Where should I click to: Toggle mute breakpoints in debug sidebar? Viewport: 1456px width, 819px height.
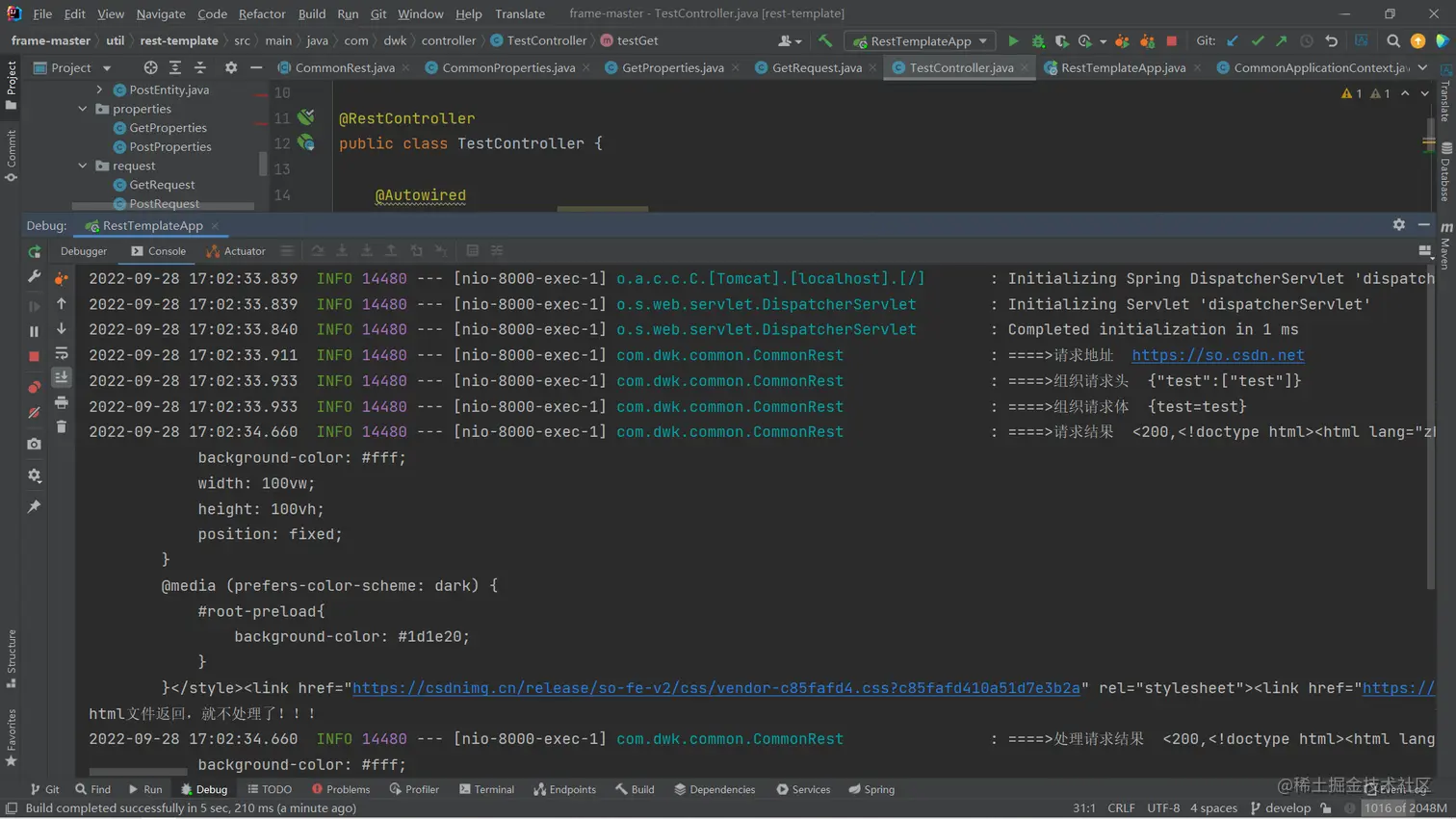click(x=35, y=412)
